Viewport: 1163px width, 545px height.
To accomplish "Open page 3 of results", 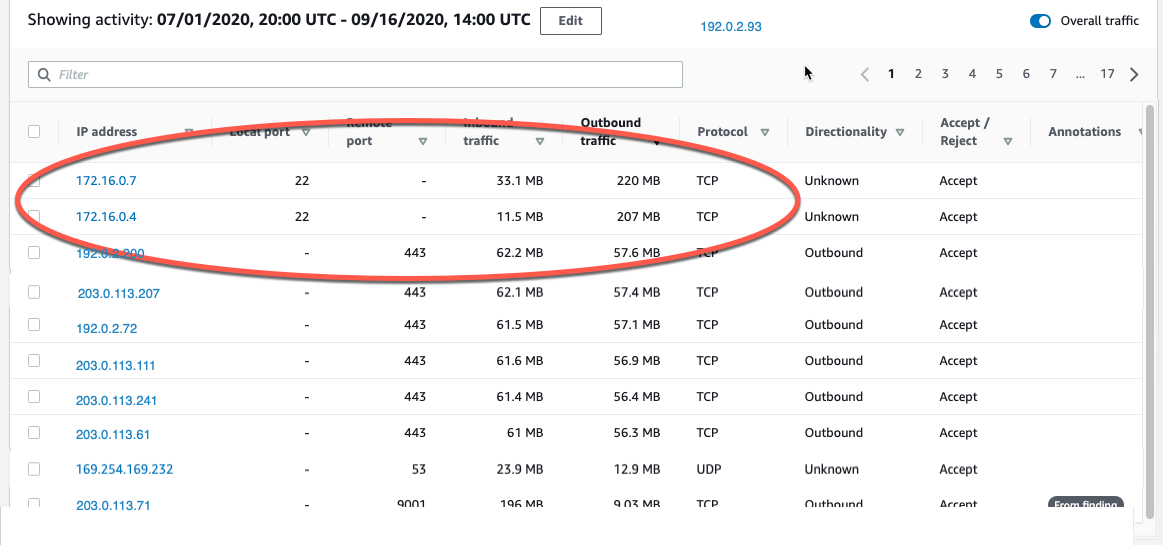I will [945, 74].
